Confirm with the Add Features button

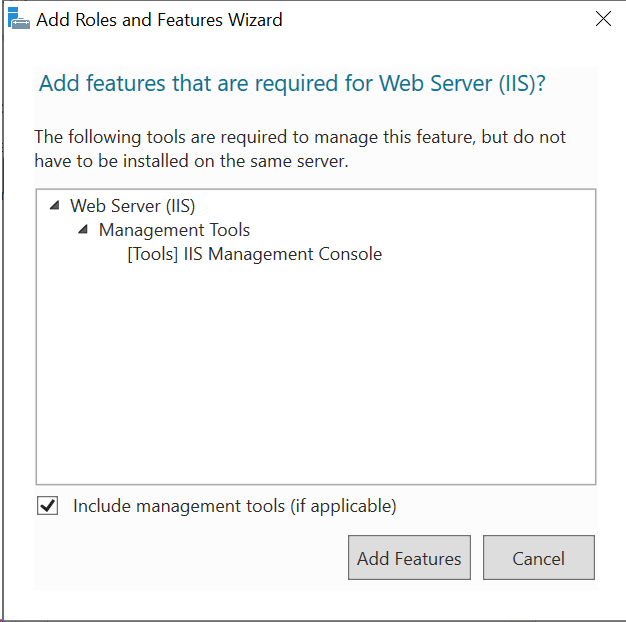tap(409, 557)
